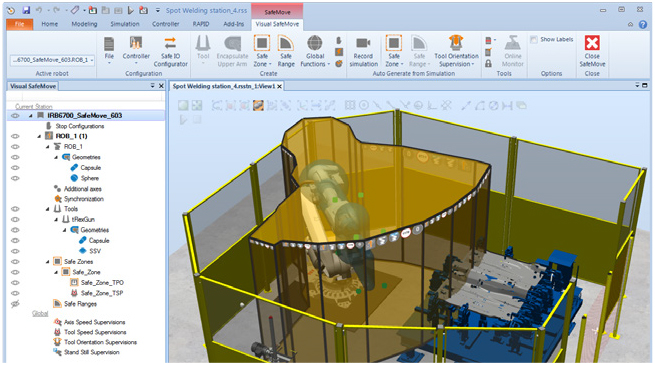This screenshot has width=655, height=365.
Task: Close the Spot Welding station view tab
Action: click(279, 86)
